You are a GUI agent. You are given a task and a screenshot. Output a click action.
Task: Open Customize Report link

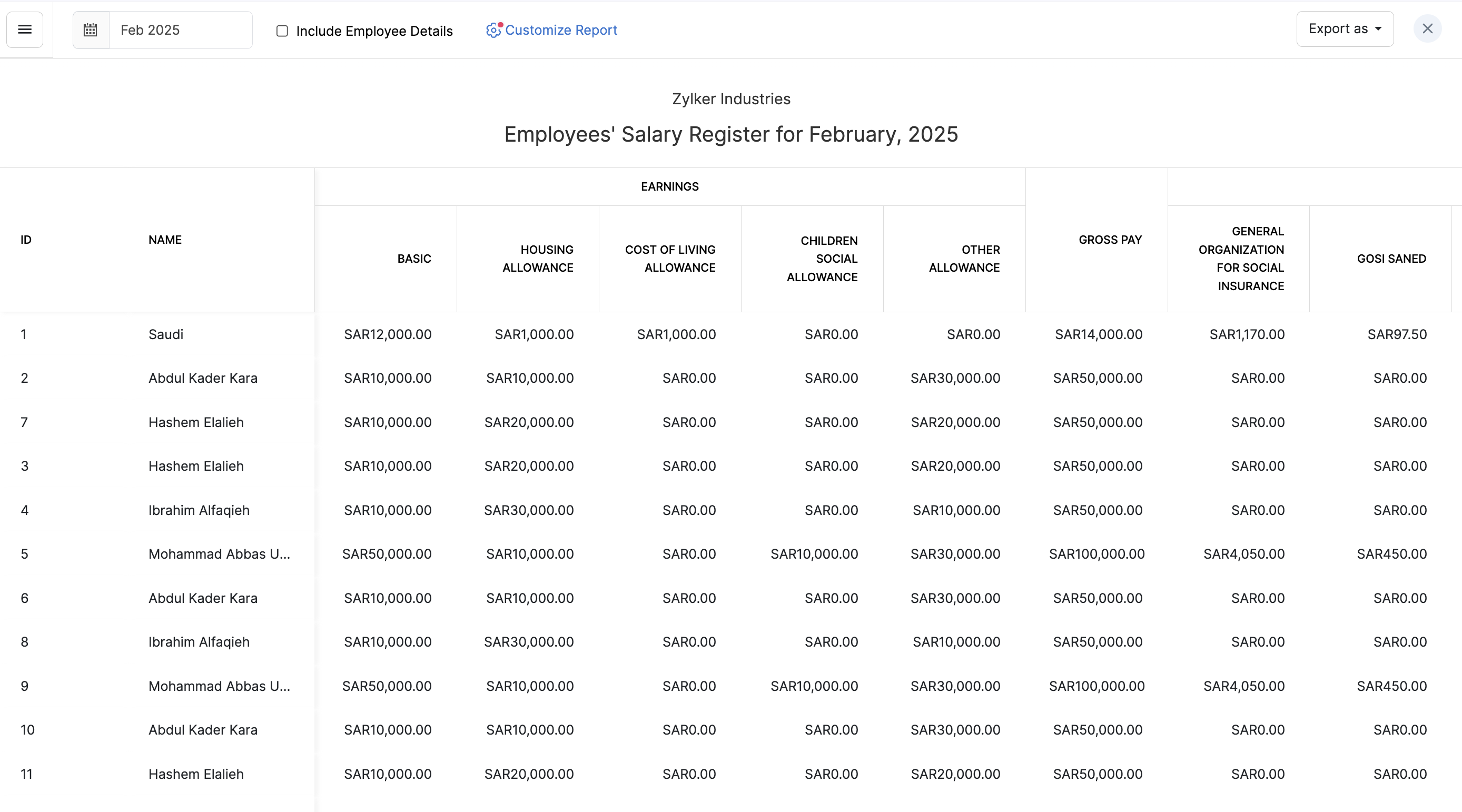561,30
